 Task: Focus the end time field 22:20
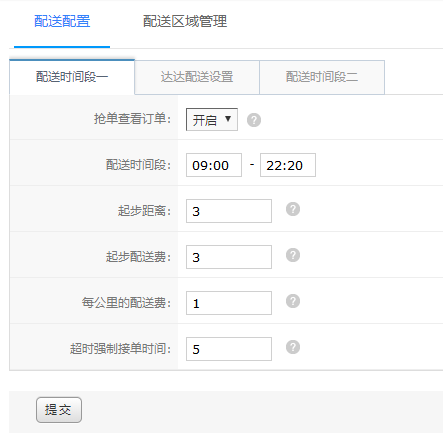(x=288, y=165)
